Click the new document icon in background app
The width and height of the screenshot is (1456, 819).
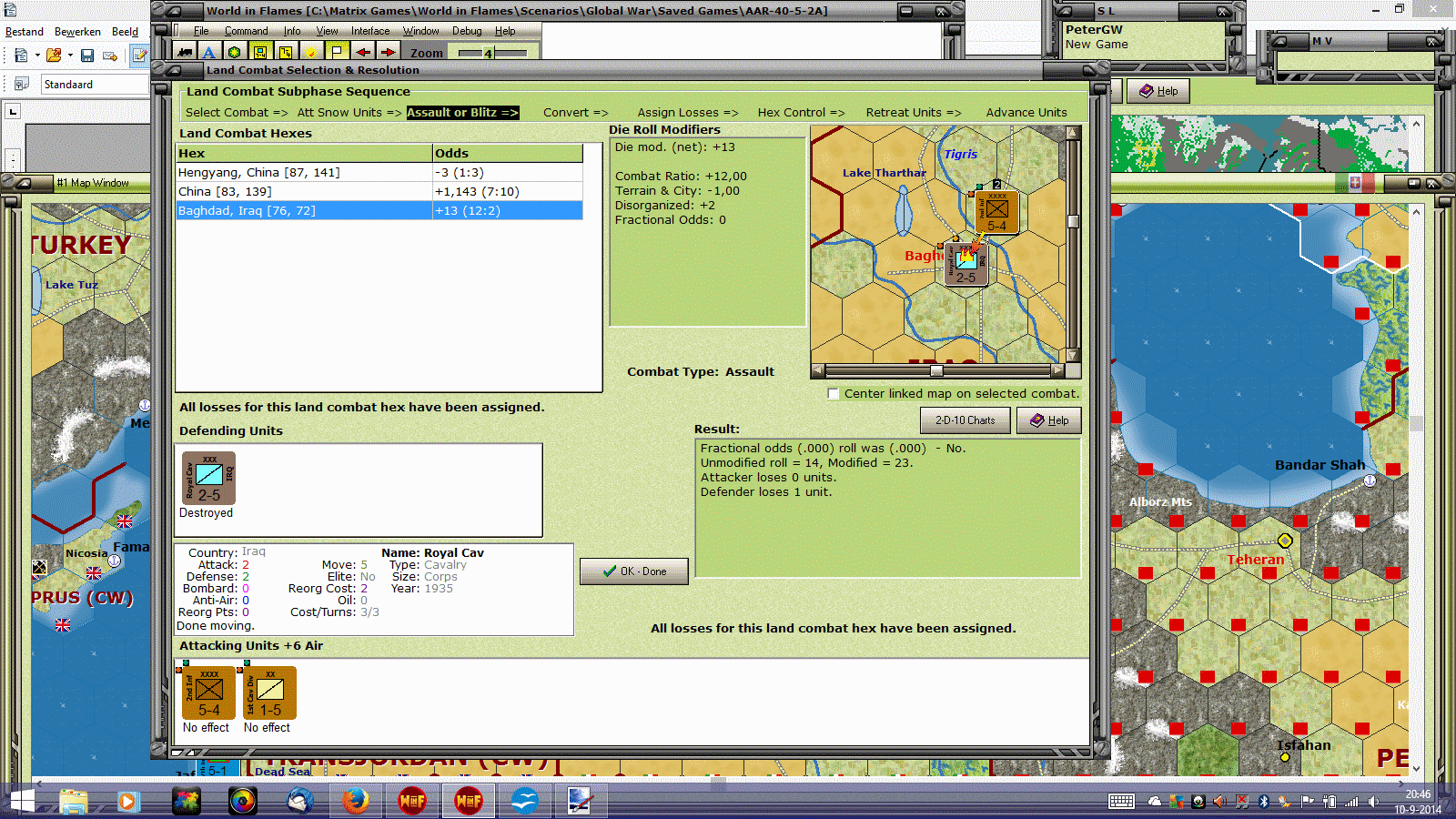(x=21, y=56)
